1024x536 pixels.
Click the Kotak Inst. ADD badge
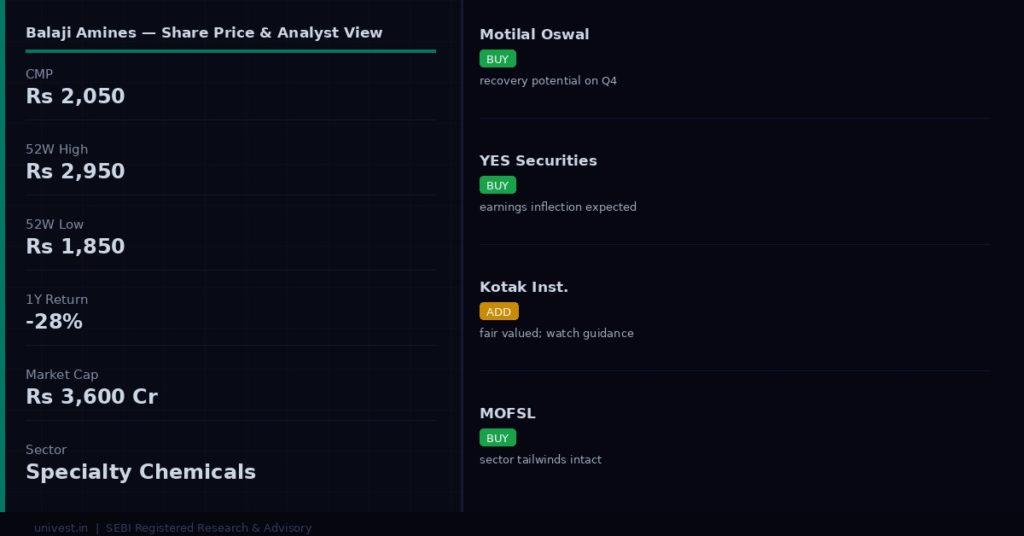(499, 311)
